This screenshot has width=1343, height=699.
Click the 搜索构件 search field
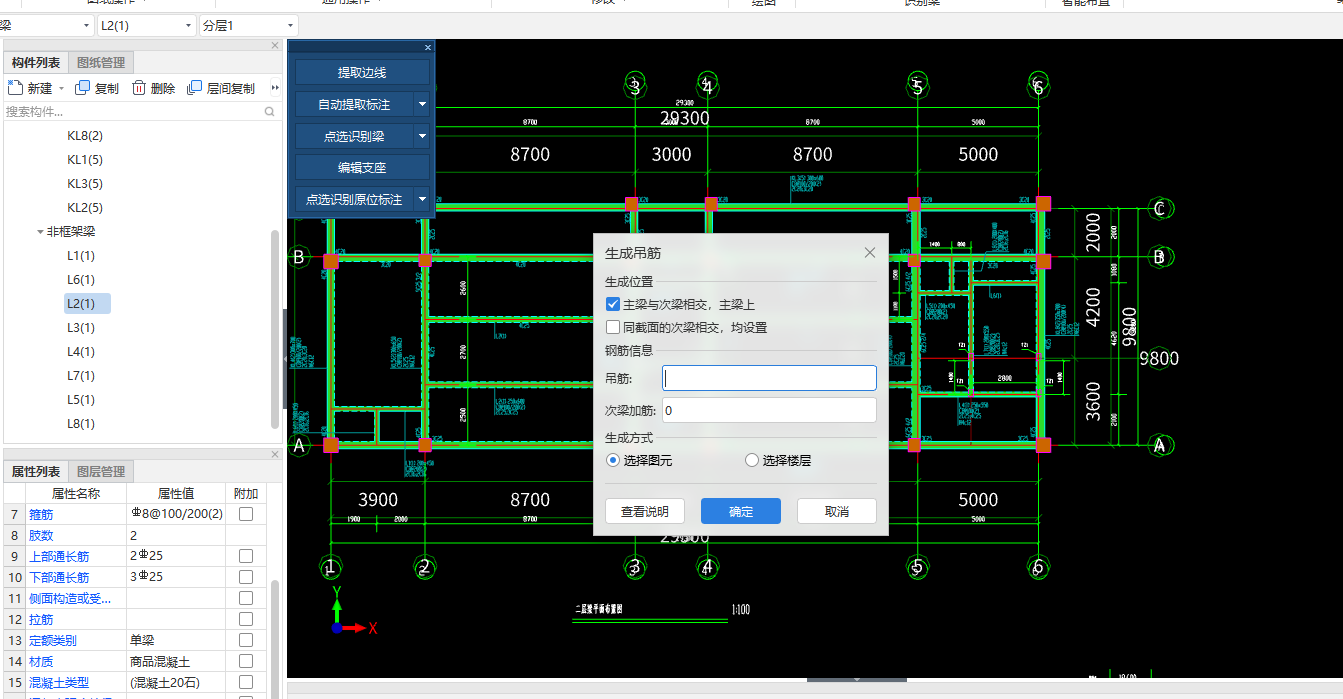pos(135,112)
